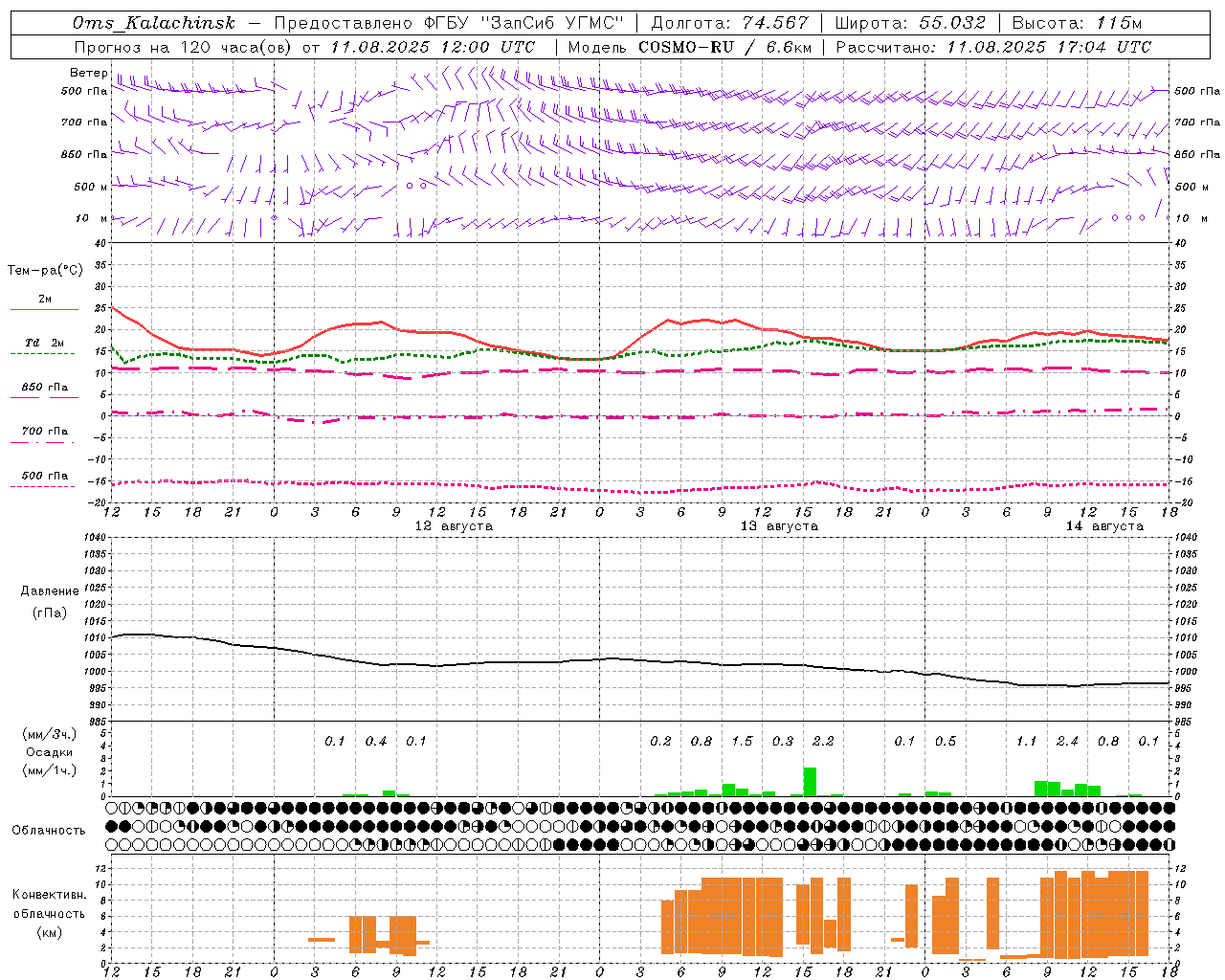Screen dimensions: 1225x980
Task: Click the 0.2 precipitation value
Action: pos(660,742)
